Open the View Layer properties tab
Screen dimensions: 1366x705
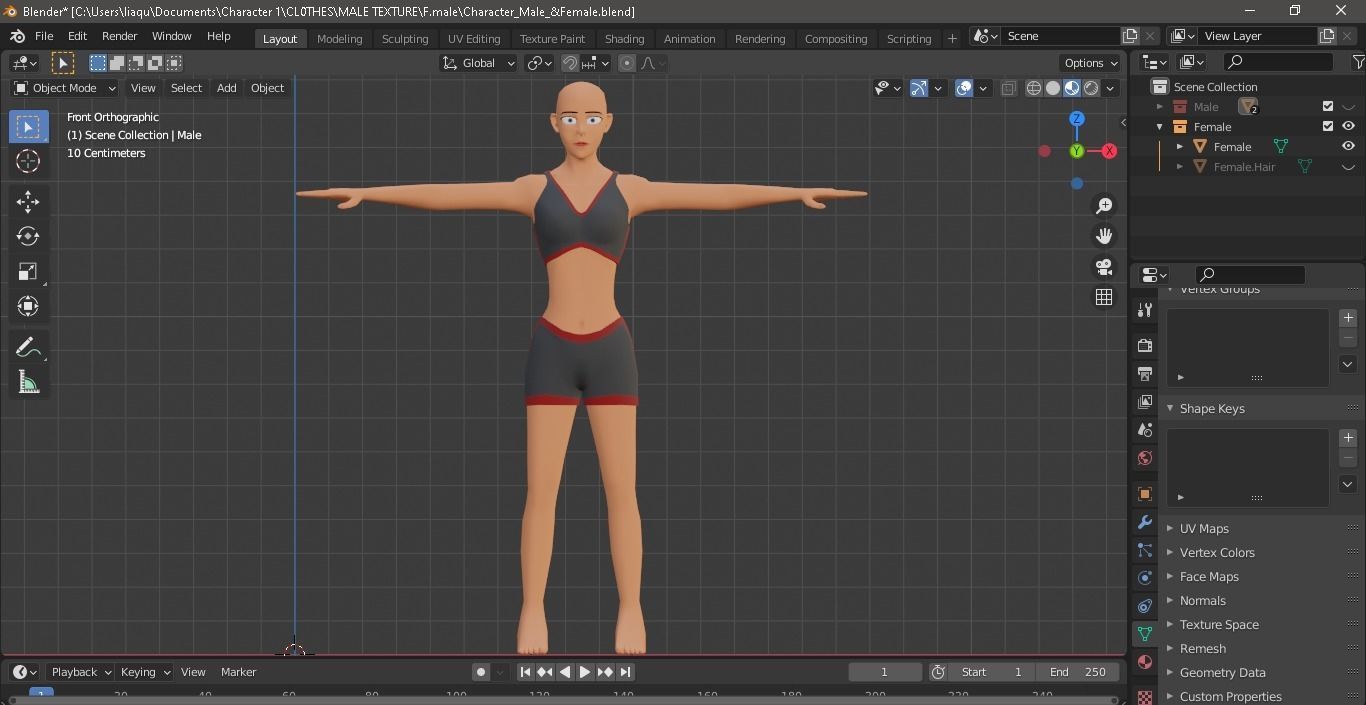[x=1145, y=402]
